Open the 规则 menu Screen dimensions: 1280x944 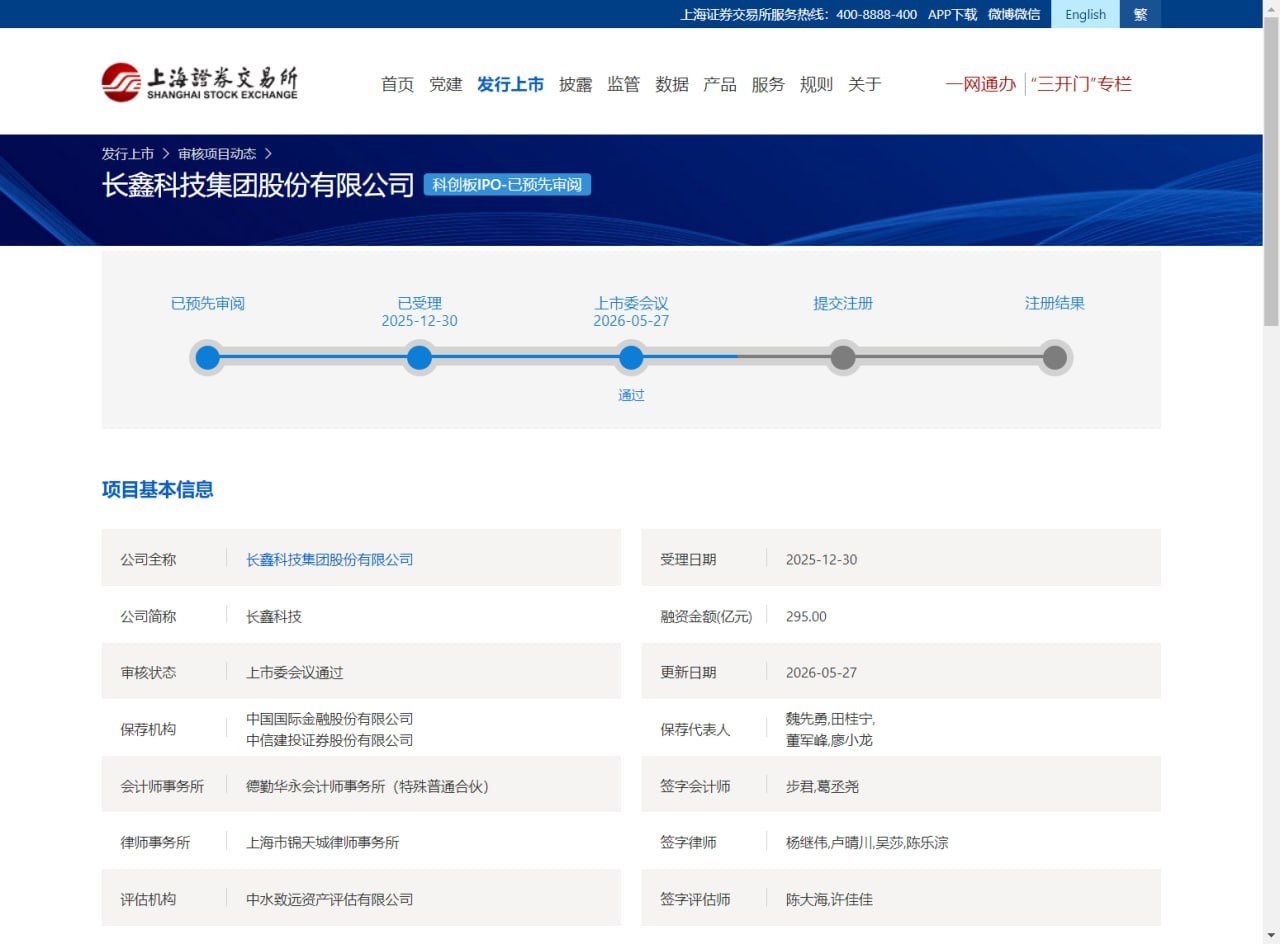pyautogui.click(x=816, y=85)
